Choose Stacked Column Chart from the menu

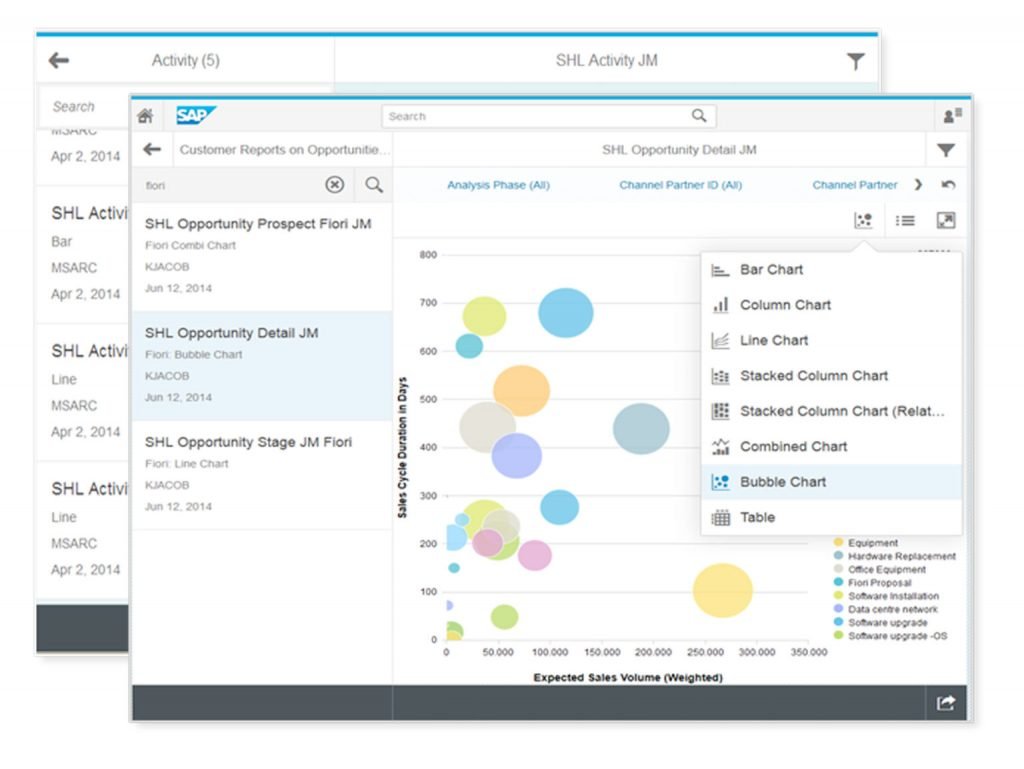[815, 375]
